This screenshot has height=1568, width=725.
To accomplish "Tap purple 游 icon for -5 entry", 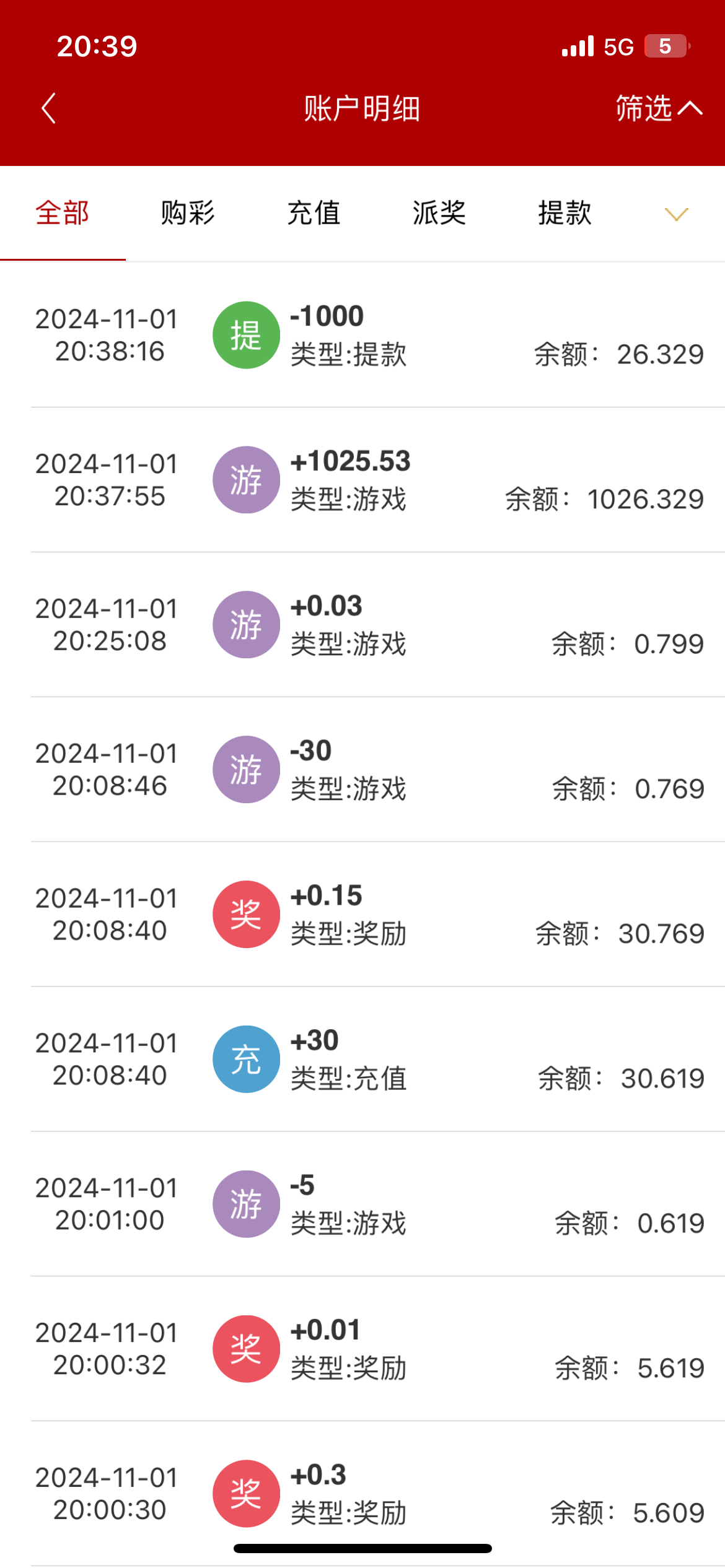I will (x=246, y=1204).
